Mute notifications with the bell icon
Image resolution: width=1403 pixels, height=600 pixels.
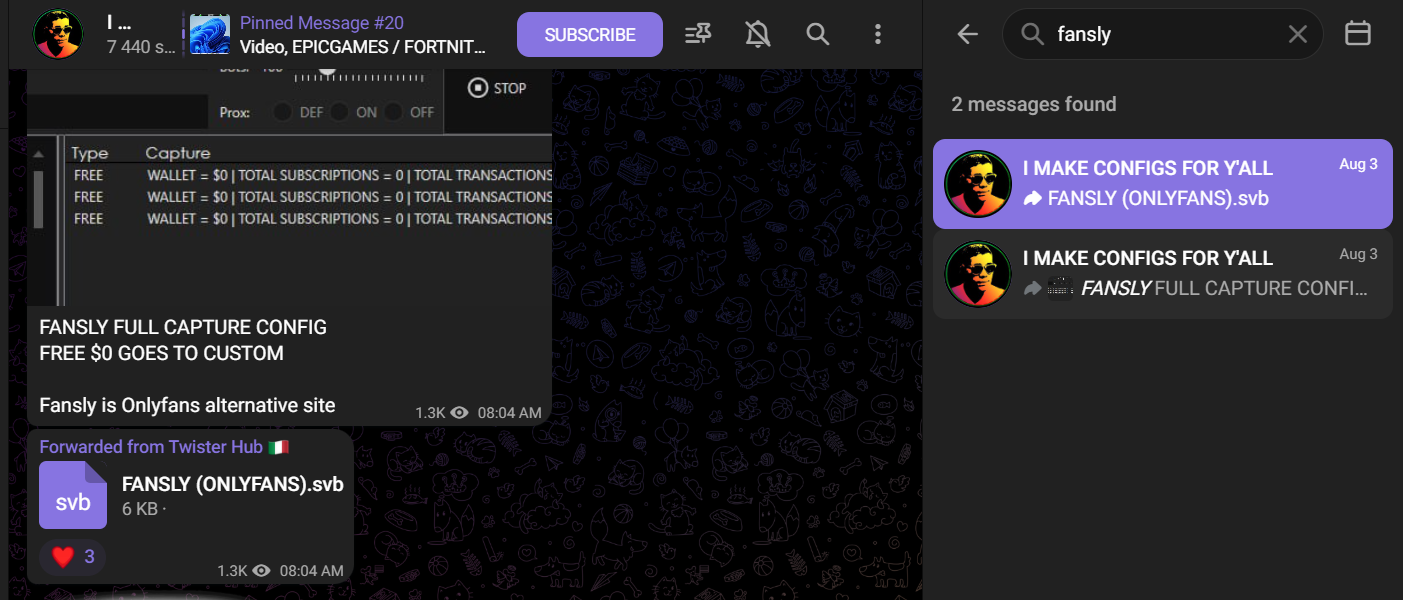[758, 35]
